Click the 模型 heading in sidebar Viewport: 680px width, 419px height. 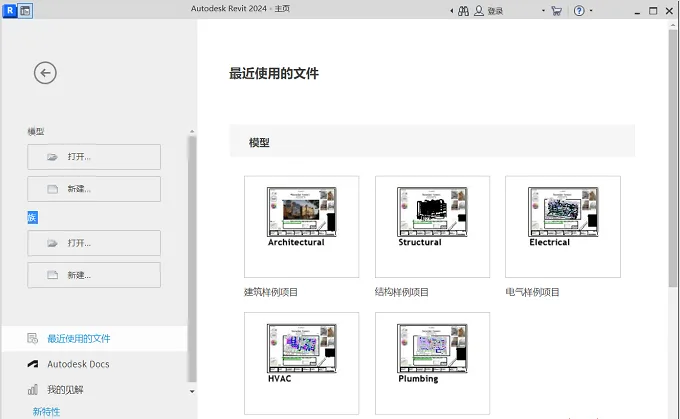click(36, 131)
